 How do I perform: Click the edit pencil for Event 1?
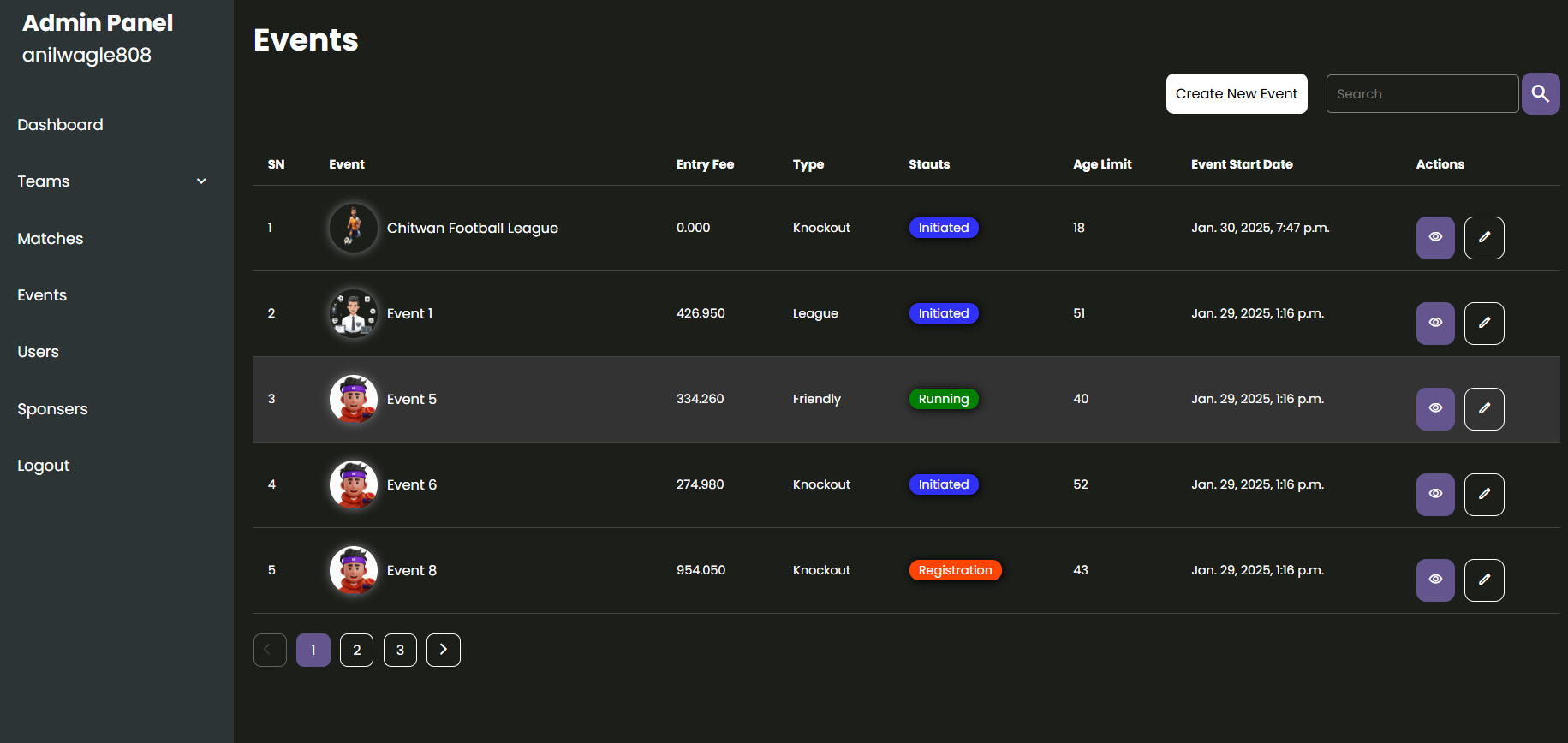click(1484, 324)
